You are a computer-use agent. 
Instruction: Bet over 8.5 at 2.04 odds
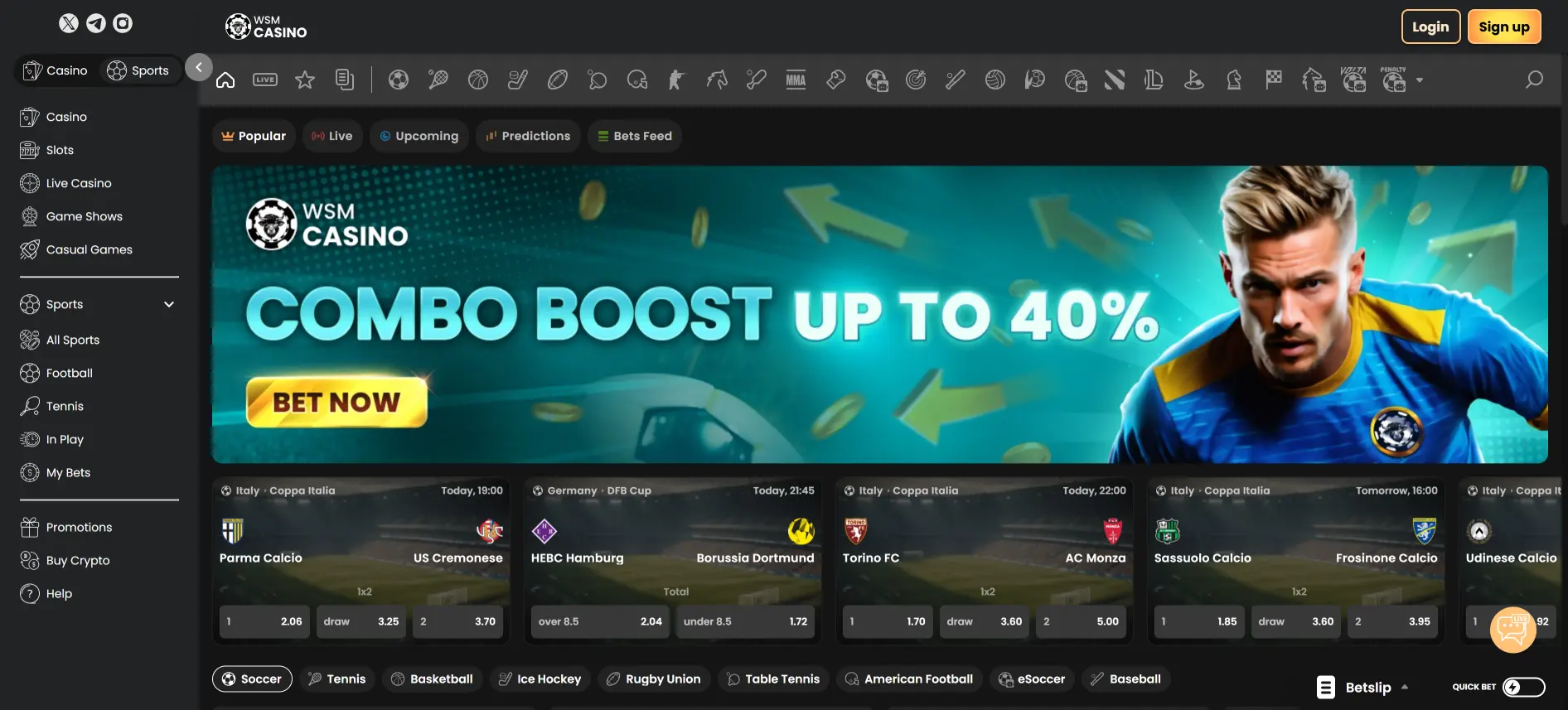(x=600, y=621)
